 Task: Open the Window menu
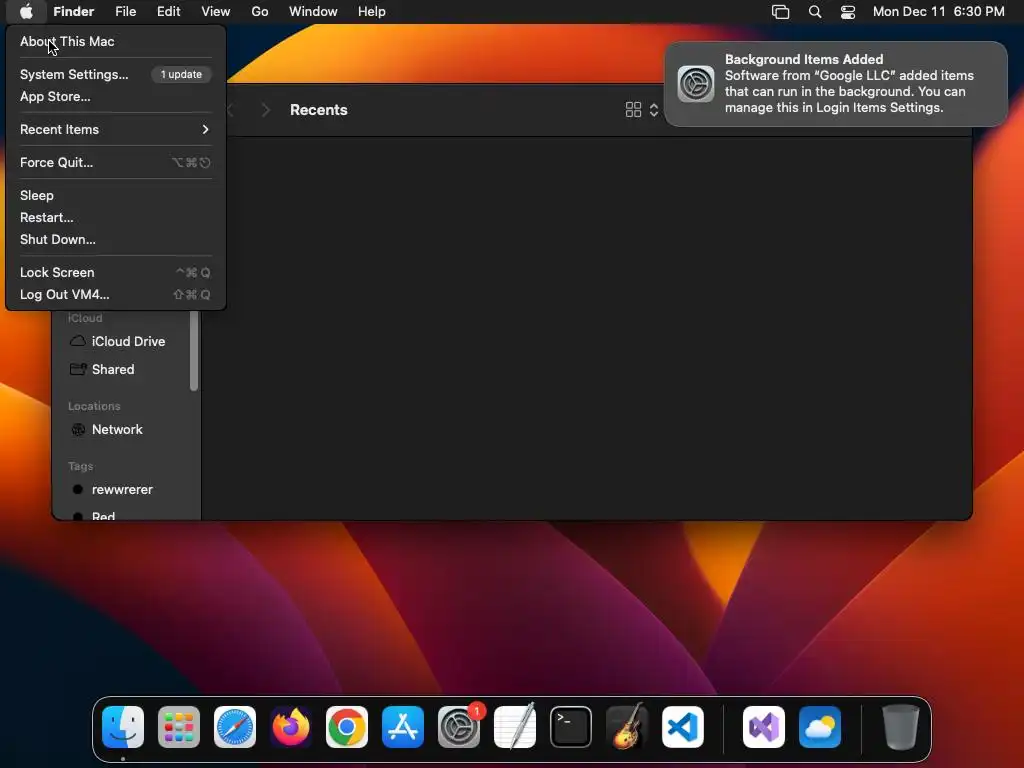[313, 12]
